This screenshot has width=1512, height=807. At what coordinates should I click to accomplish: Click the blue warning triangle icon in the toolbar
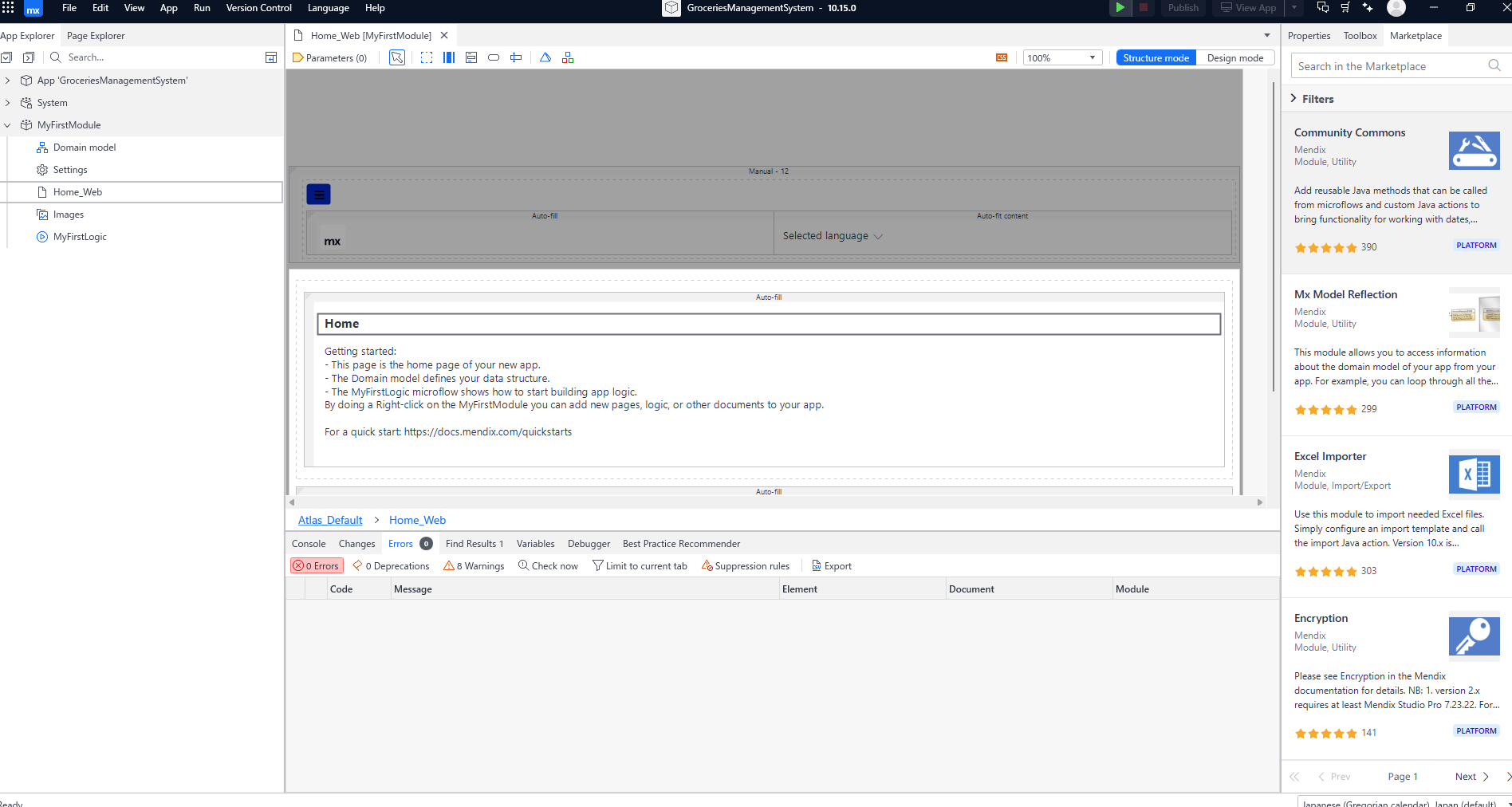pyautogui.click(x=545, y=57)
